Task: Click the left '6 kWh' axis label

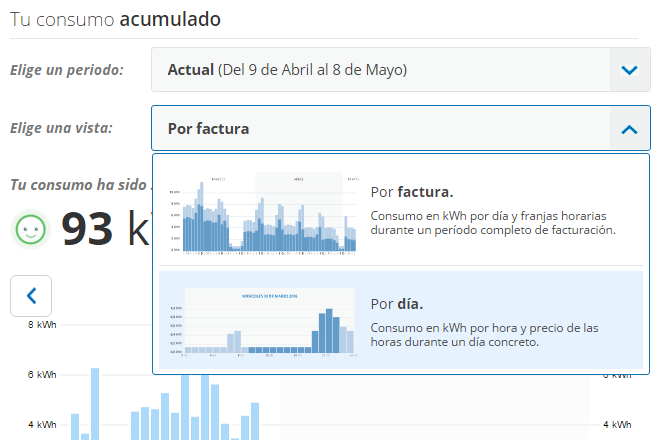Action: (x=41, y=375)
